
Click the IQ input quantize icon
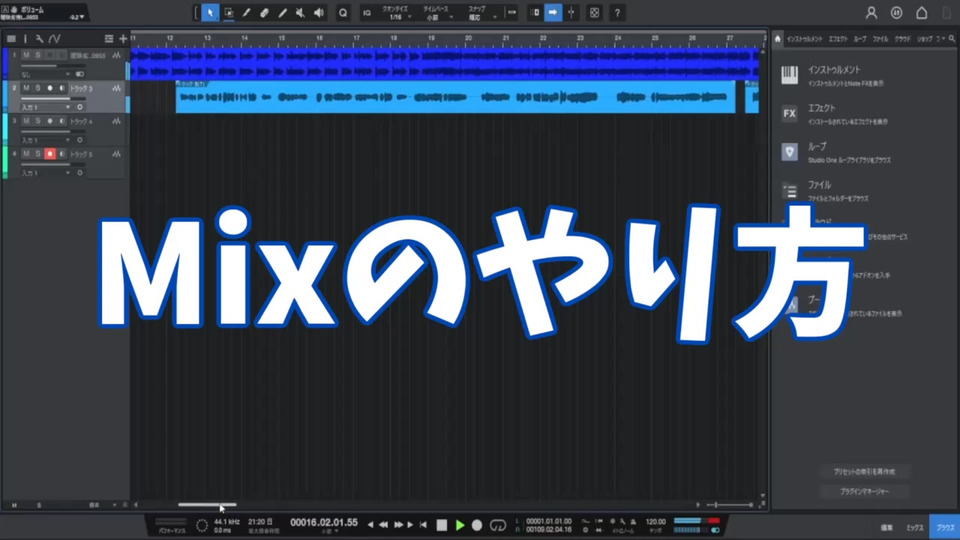coord(367,13)
